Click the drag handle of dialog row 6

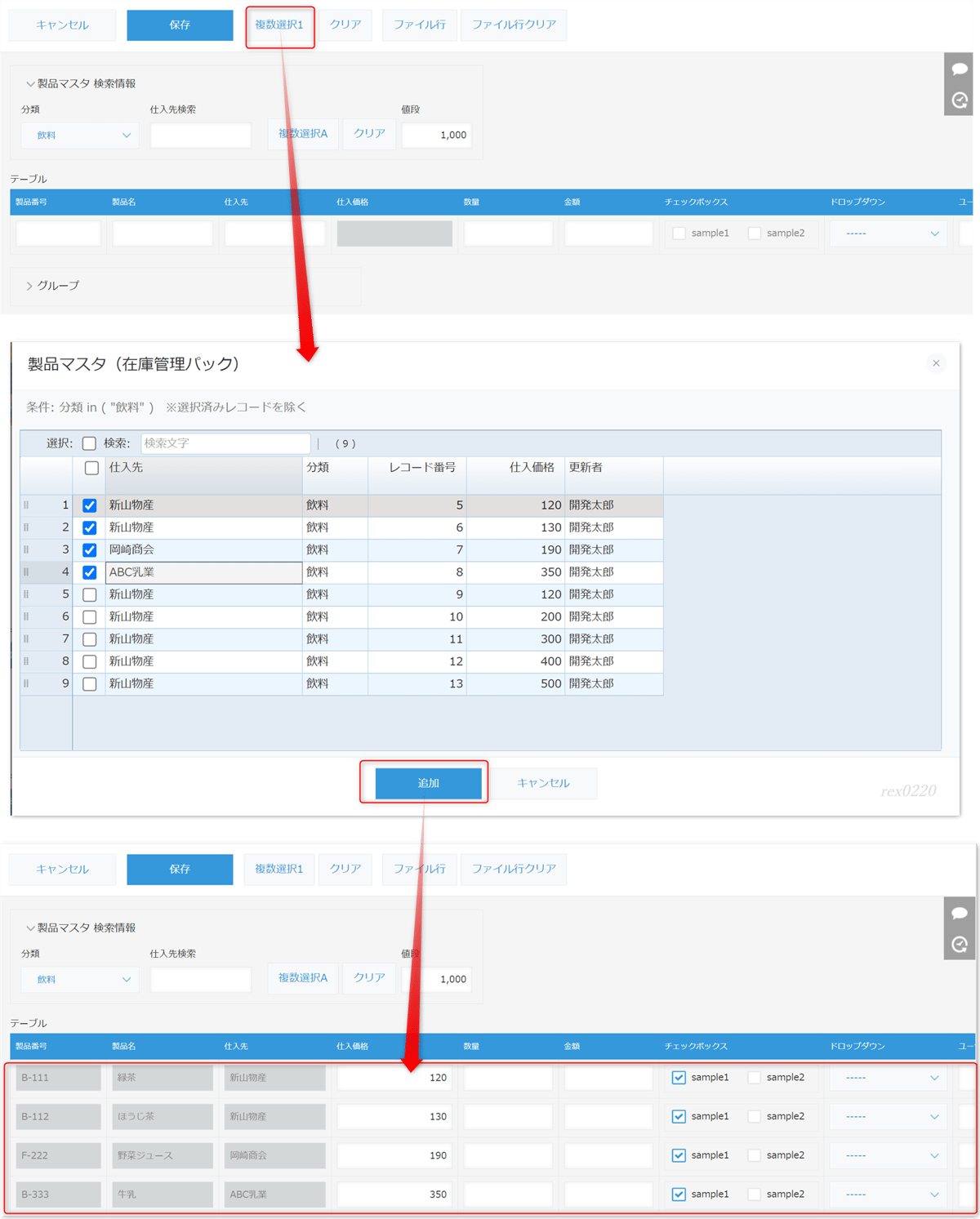coord(26,616)
